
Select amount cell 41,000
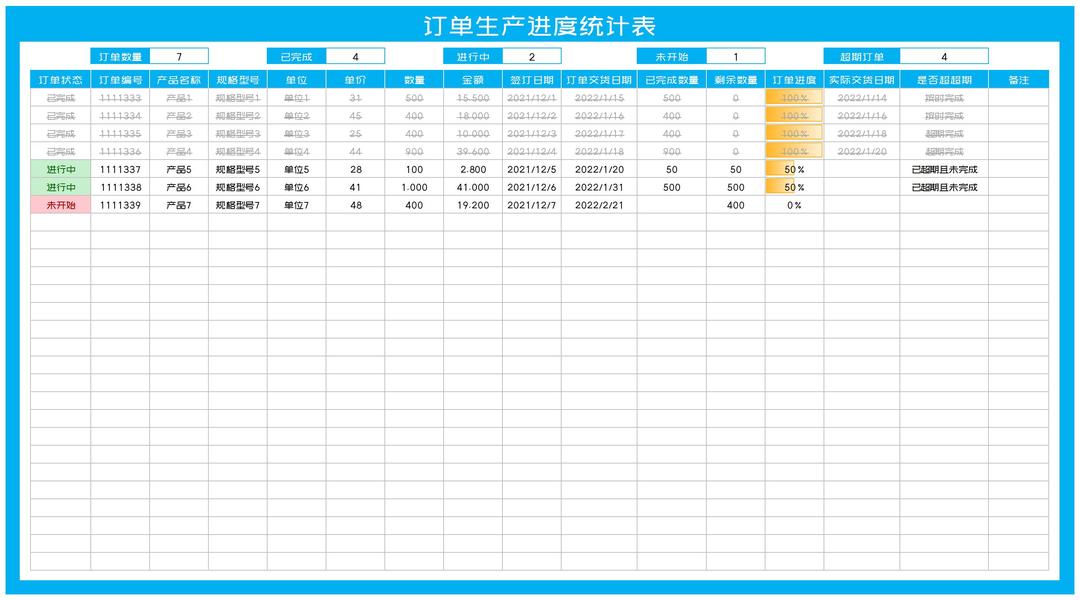point(473,187)
